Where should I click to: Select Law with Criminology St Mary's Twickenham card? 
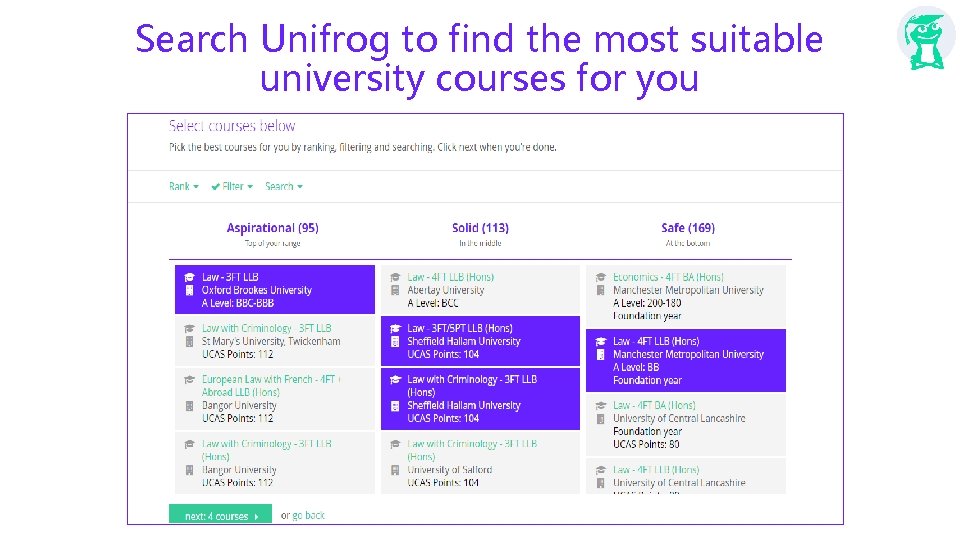coord(275,341)
